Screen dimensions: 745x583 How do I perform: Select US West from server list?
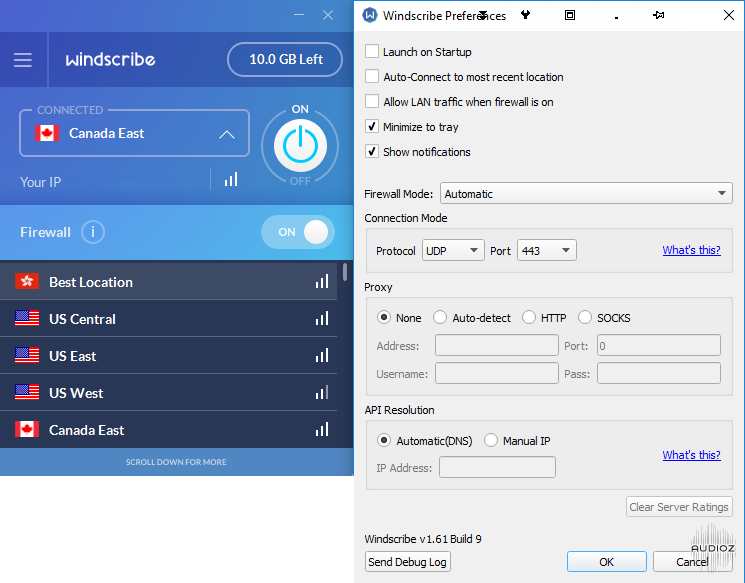[x=169, y=392]
